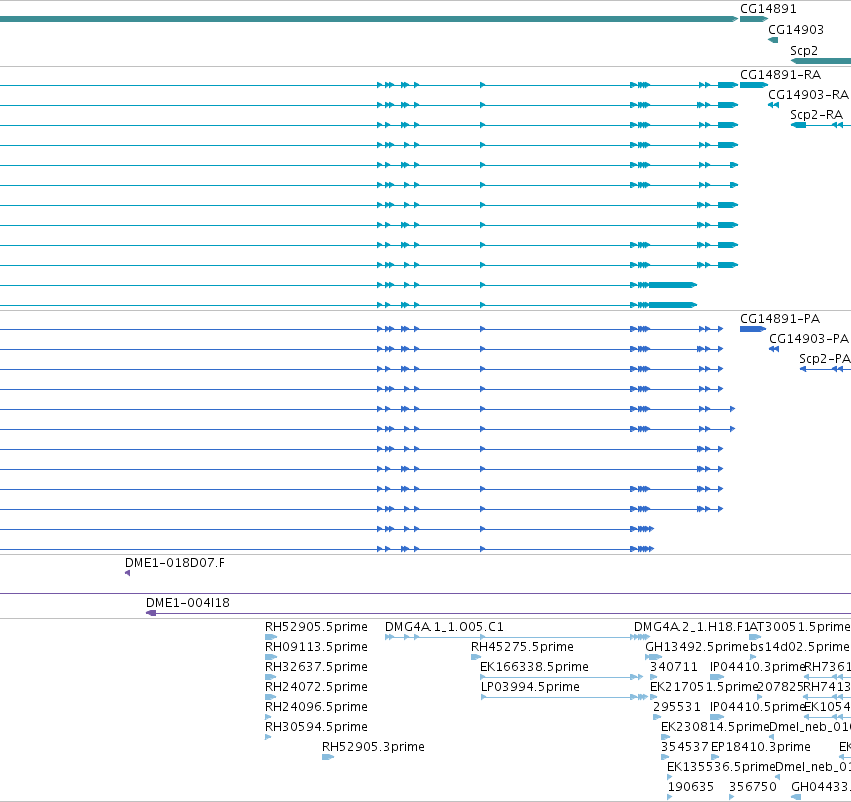
Task: Select the RH09113.5prime EST label
Action: (316, 647)
